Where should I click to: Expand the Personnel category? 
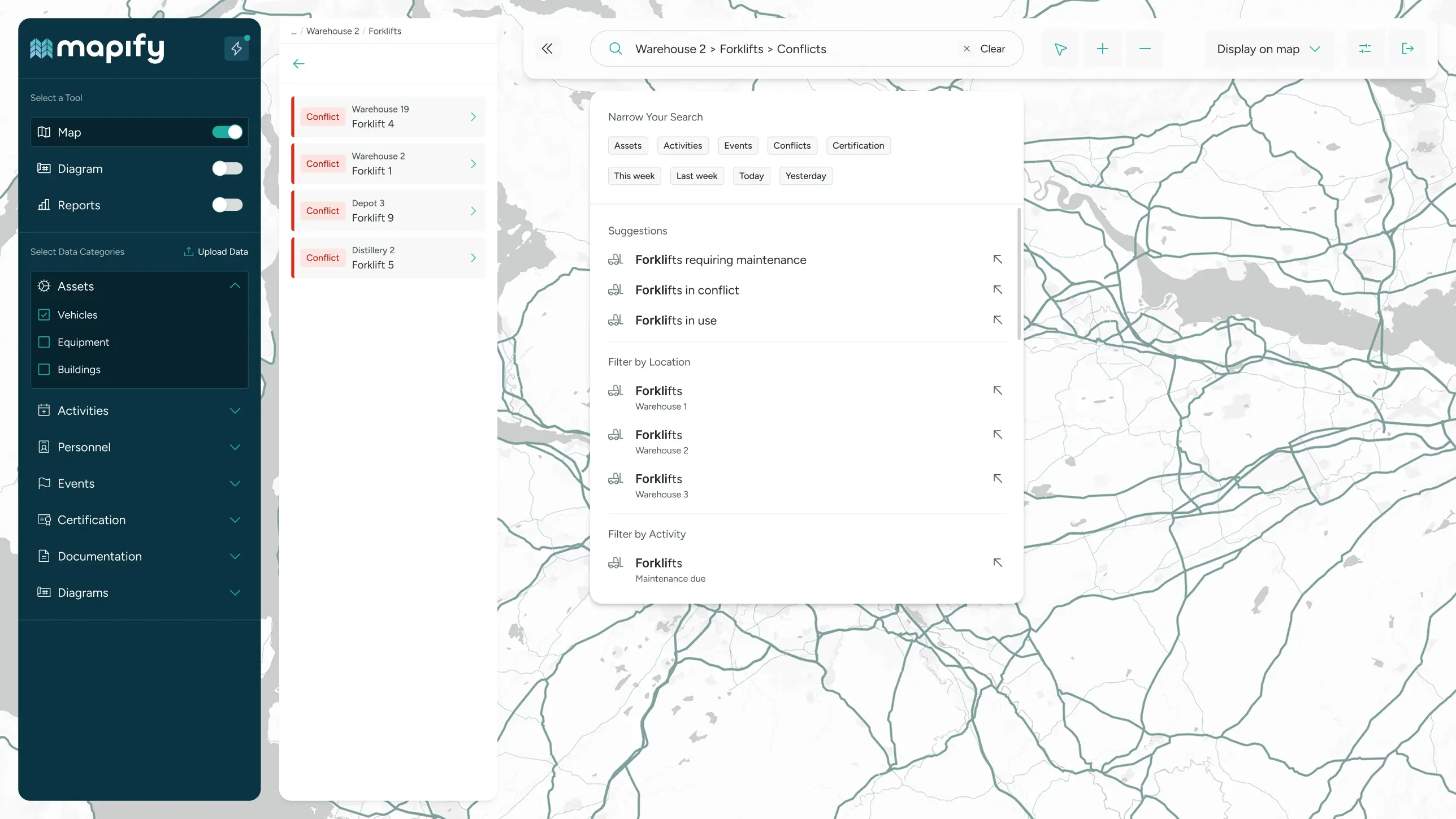235,447
